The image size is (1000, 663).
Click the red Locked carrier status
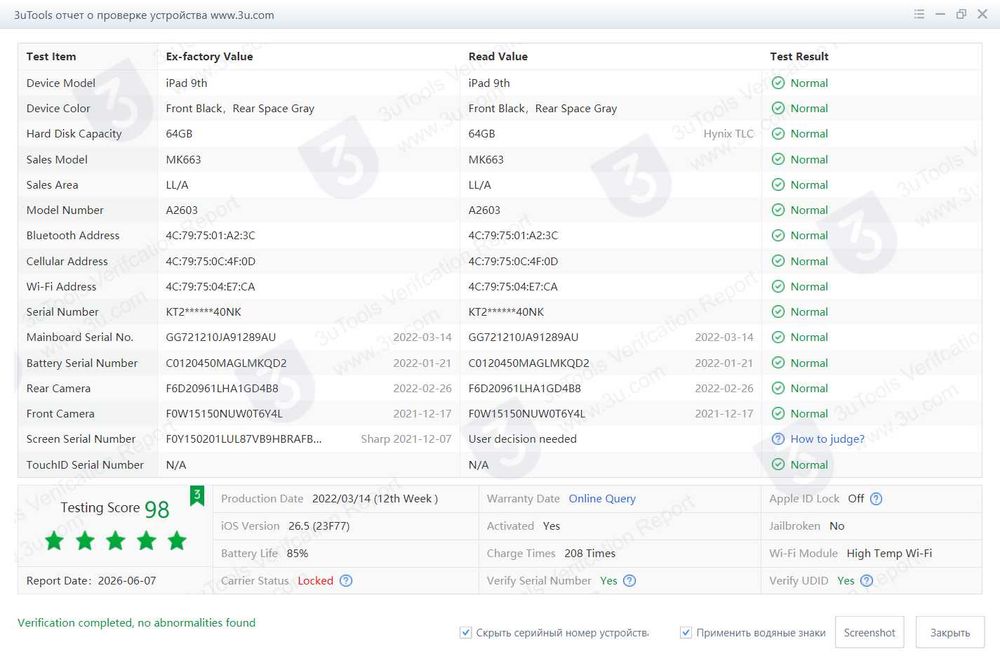[x=316, y=581]
